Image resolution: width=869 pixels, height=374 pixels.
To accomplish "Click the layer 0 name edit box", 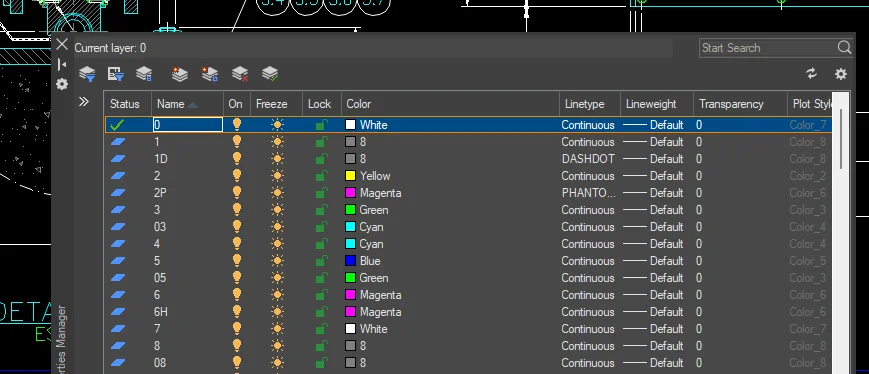I will (x=188, y=125).
